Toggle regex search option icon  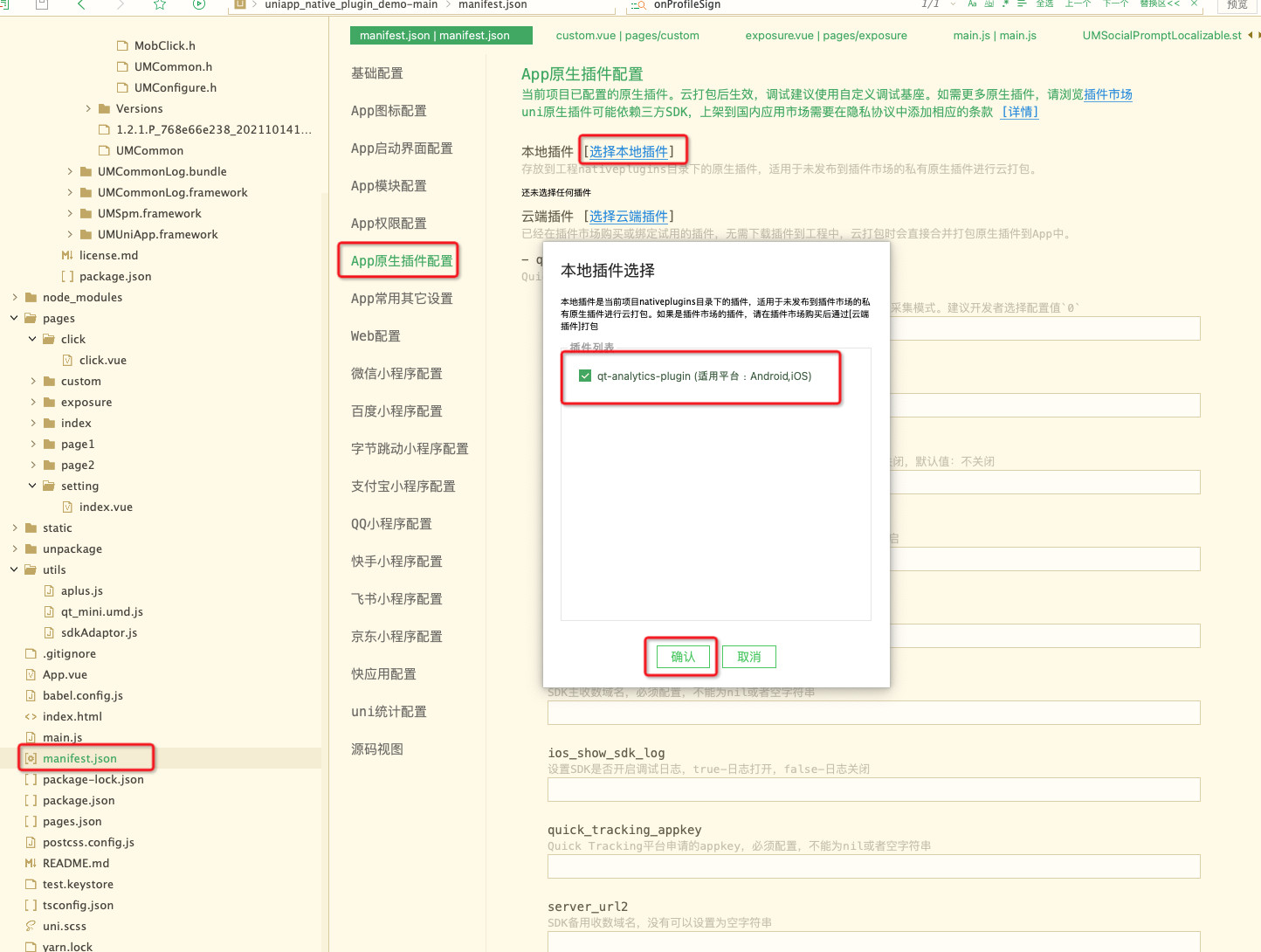tap(1005, 3)
